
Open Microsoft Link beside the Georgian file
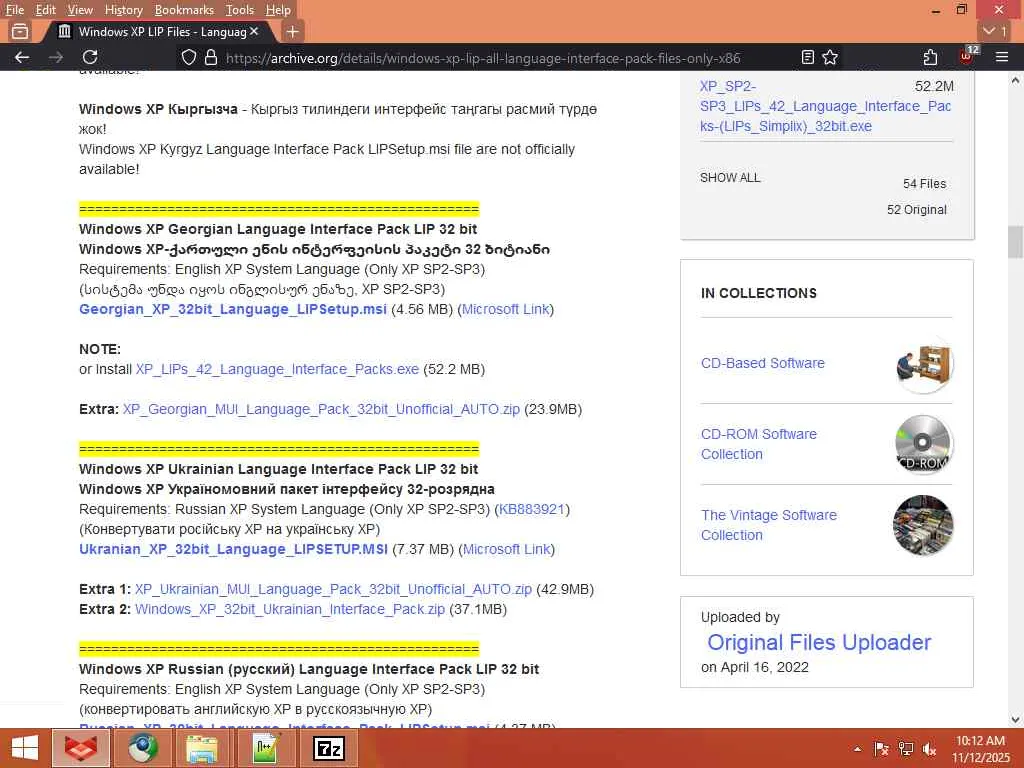click(506, 309)
